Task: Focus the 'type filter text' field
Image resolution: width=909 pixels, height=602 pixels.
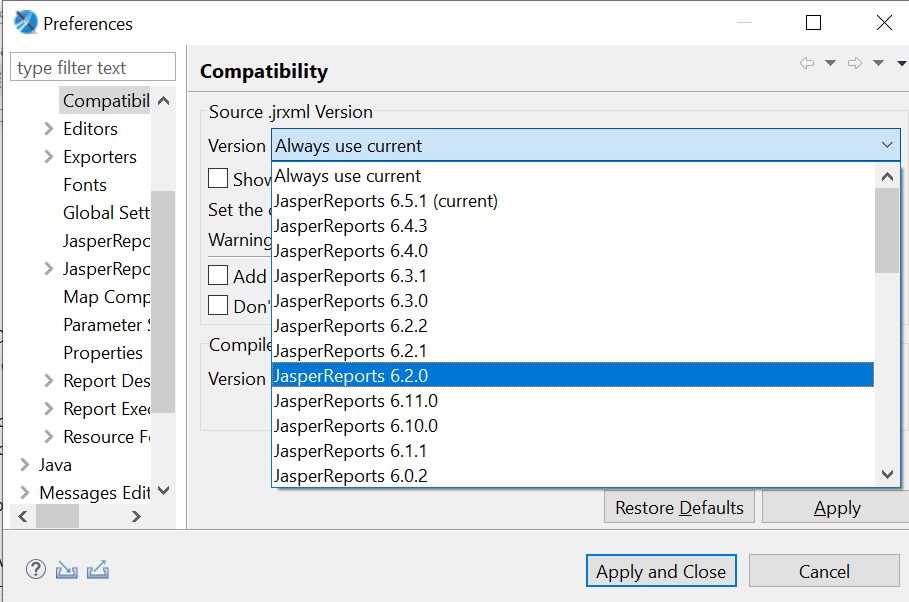Action: tap(93, 67)
